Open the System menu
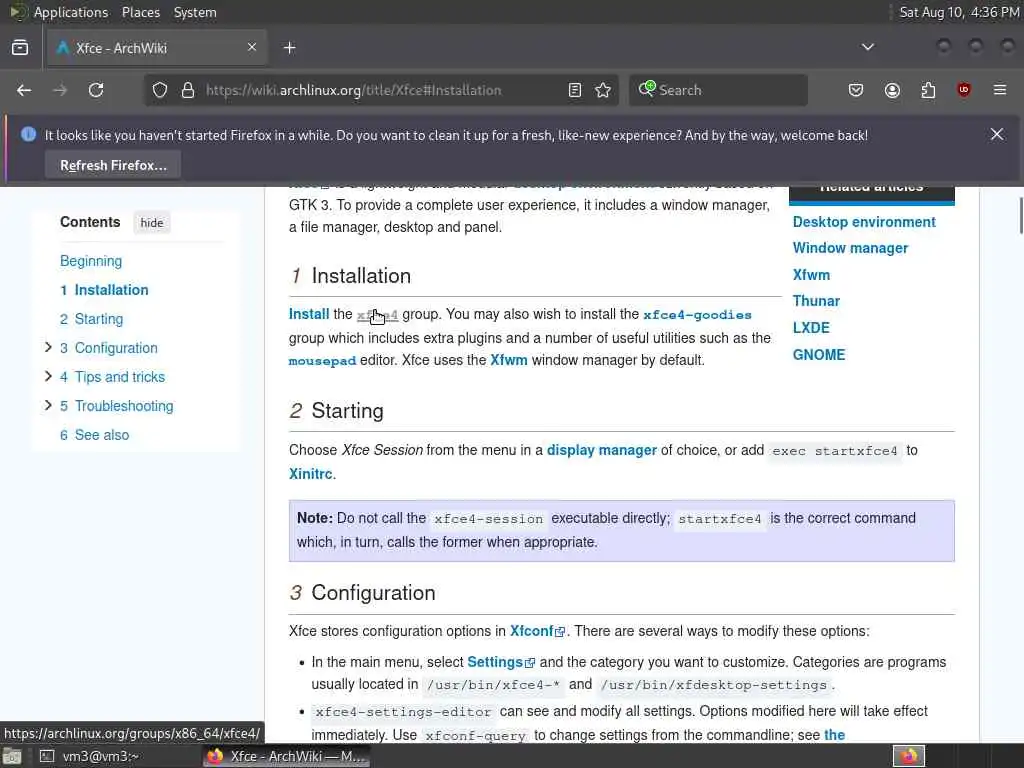This screenshot has height=768, width=1024. pyautogui.click(x=195, y=12)
